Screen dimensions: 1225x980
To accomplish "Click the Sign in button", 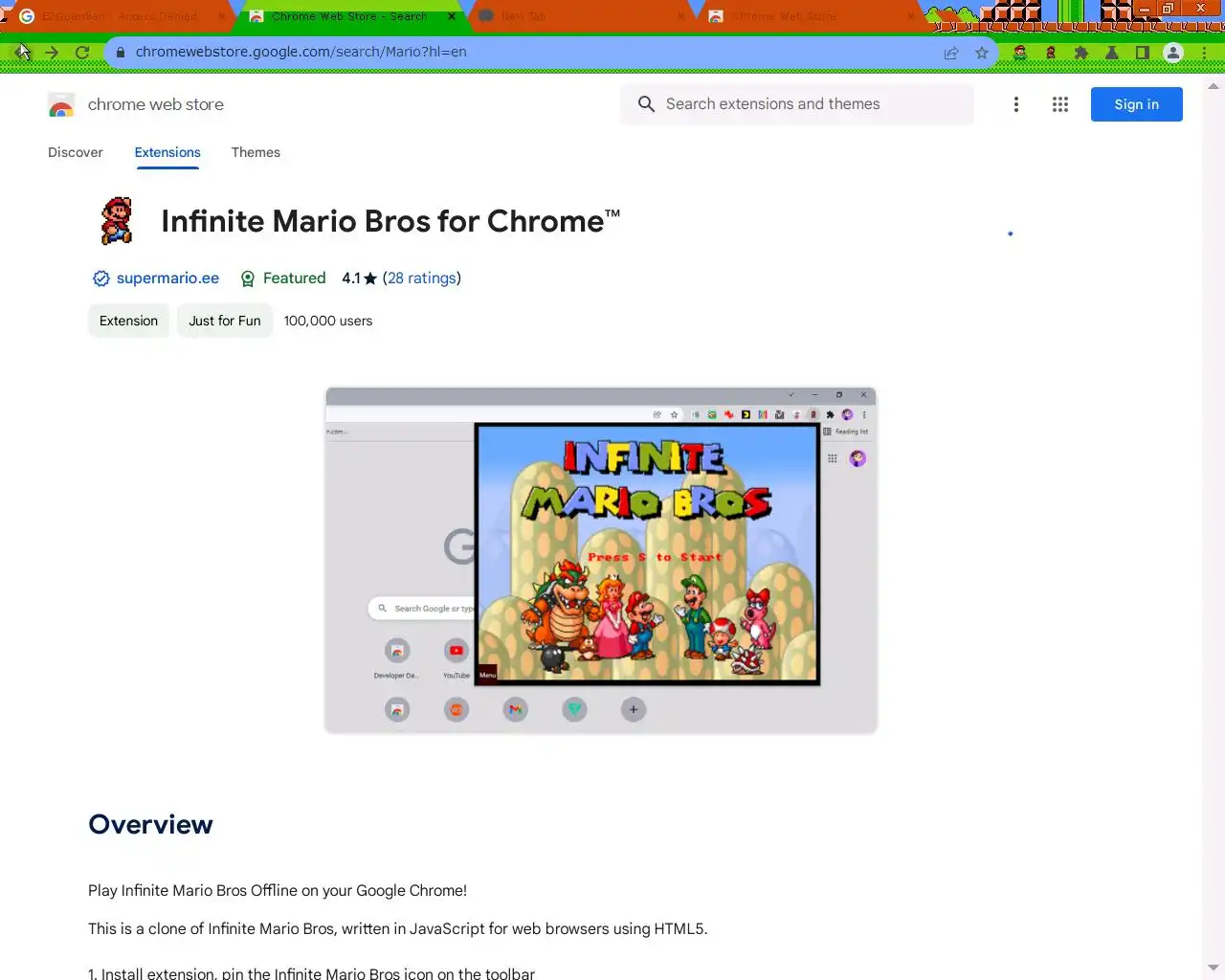I will tap(1137, 104).
